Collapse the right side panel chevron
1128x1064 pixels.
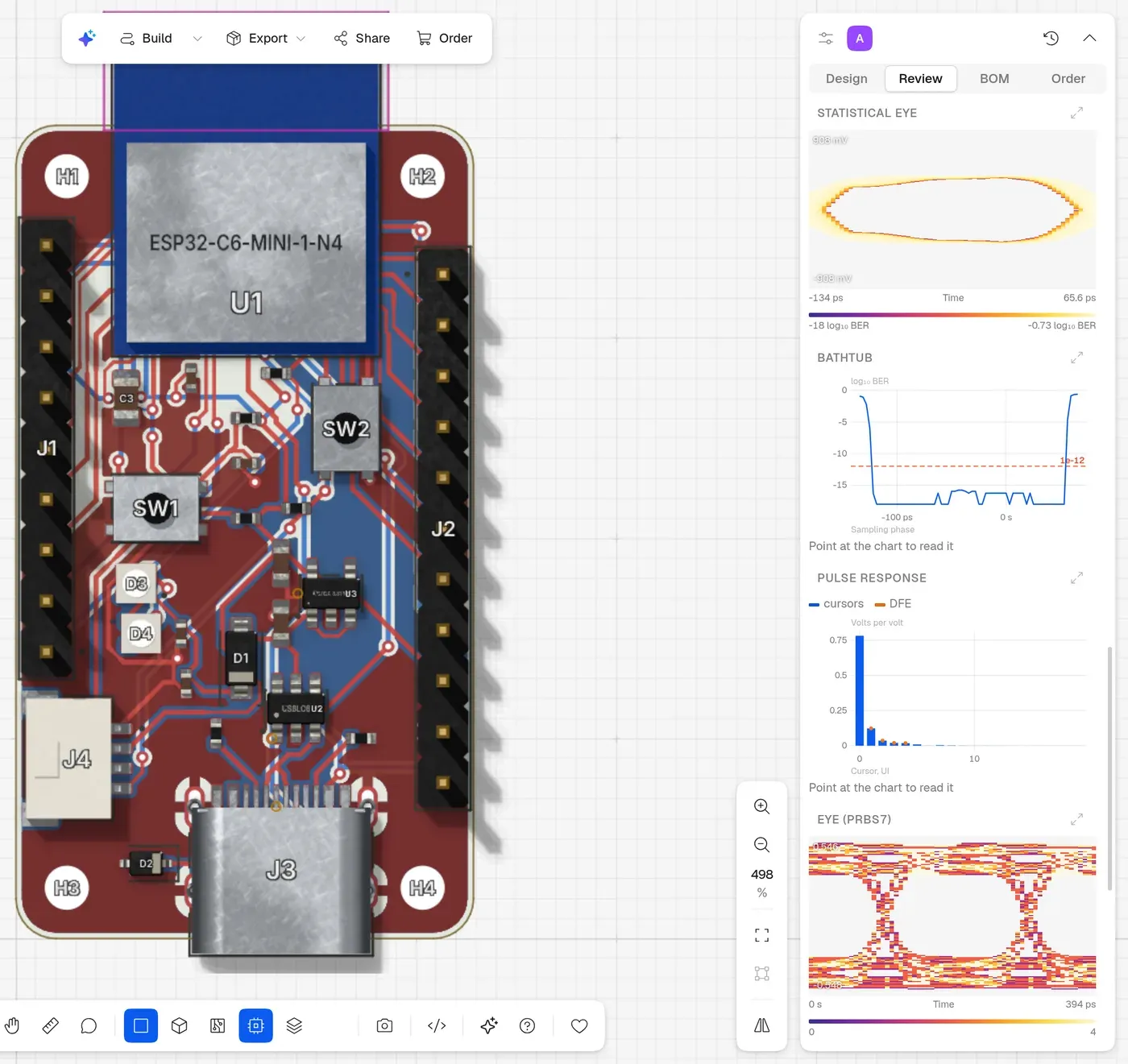[1089, 38]
